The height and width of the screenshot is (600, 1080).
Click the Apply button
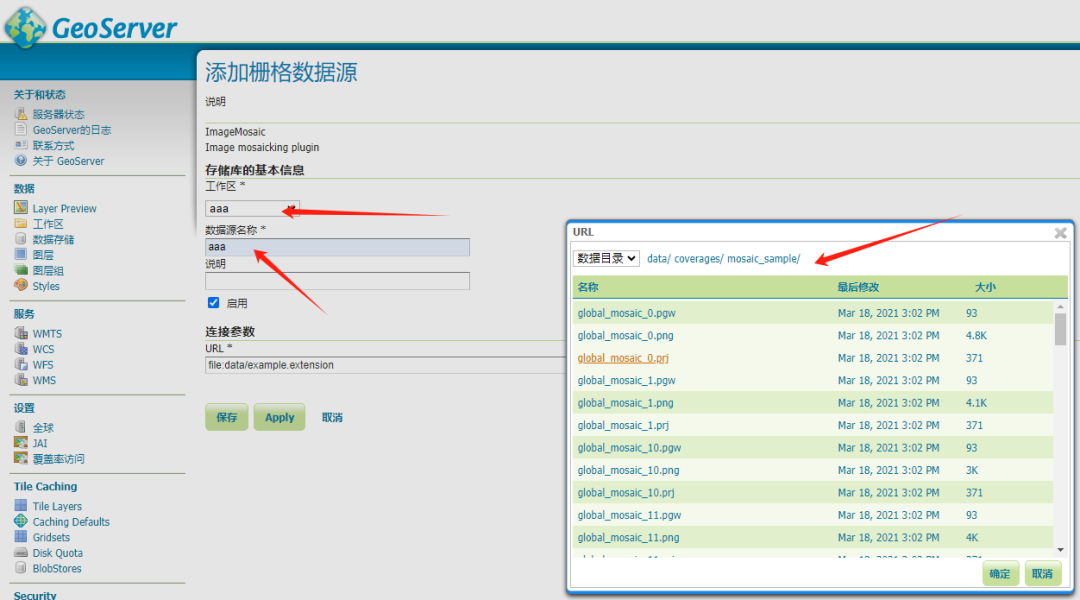[280, 417]
